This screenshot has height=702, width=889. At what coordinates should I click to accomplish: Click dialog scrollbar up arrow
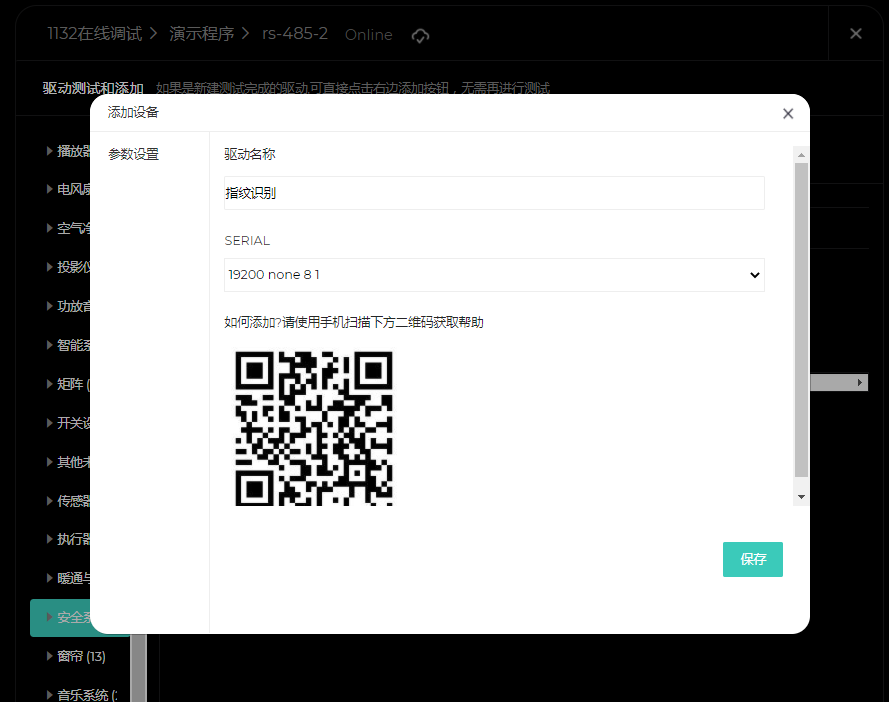point(801,155)
